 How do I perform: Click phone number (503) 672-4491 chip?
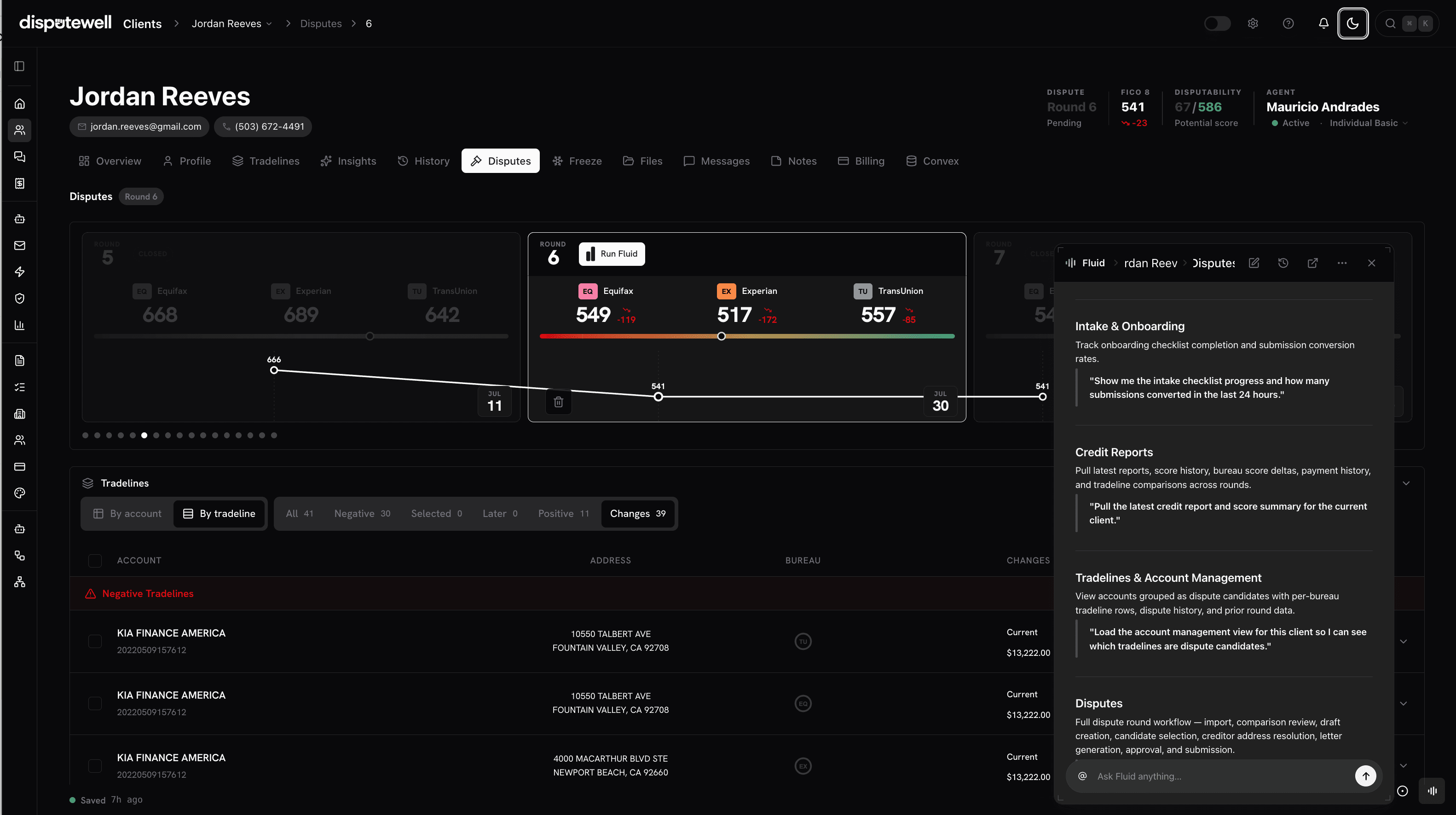(263, 126)
